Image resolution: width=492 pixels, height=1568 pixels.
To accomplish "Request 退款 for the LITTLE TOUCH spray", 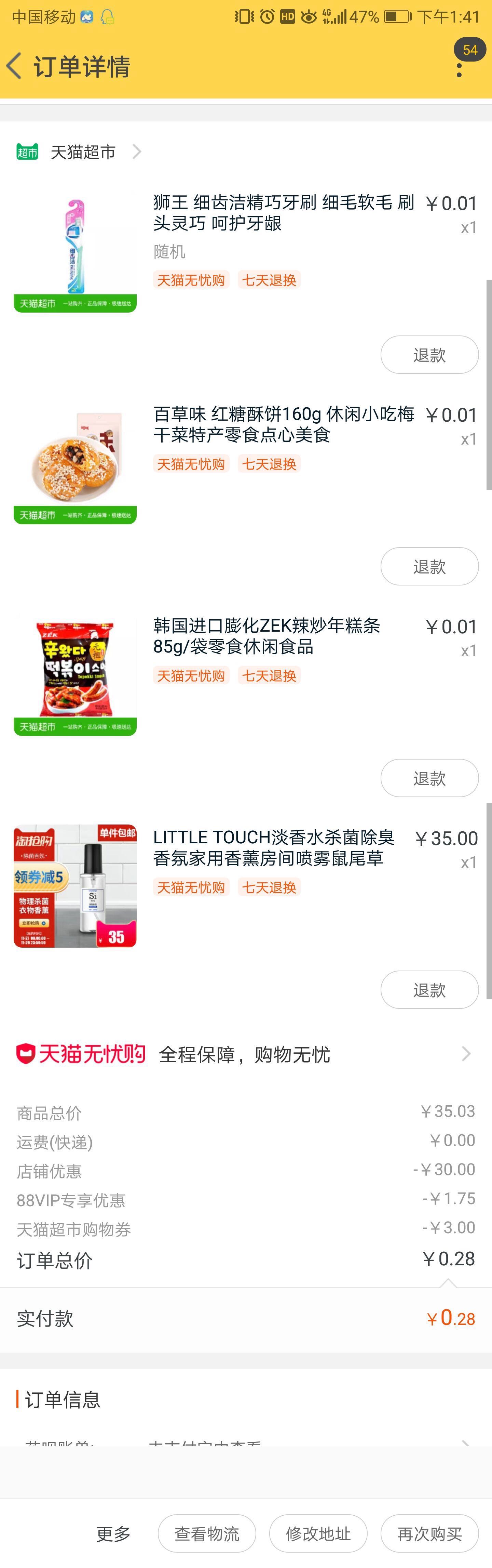I will click(429, 990).
